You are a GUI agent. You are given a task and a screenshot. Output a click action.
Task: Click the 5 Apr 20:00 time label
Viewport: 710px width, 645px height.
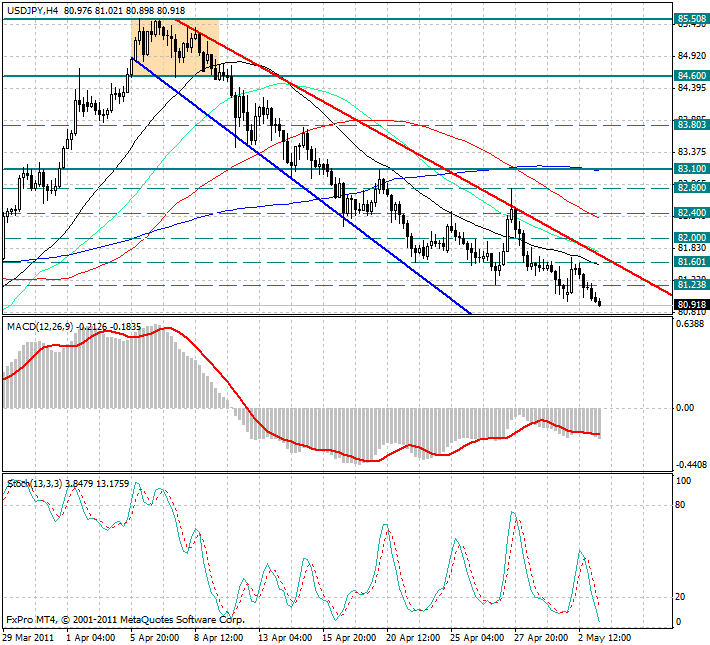pos(155,637)
